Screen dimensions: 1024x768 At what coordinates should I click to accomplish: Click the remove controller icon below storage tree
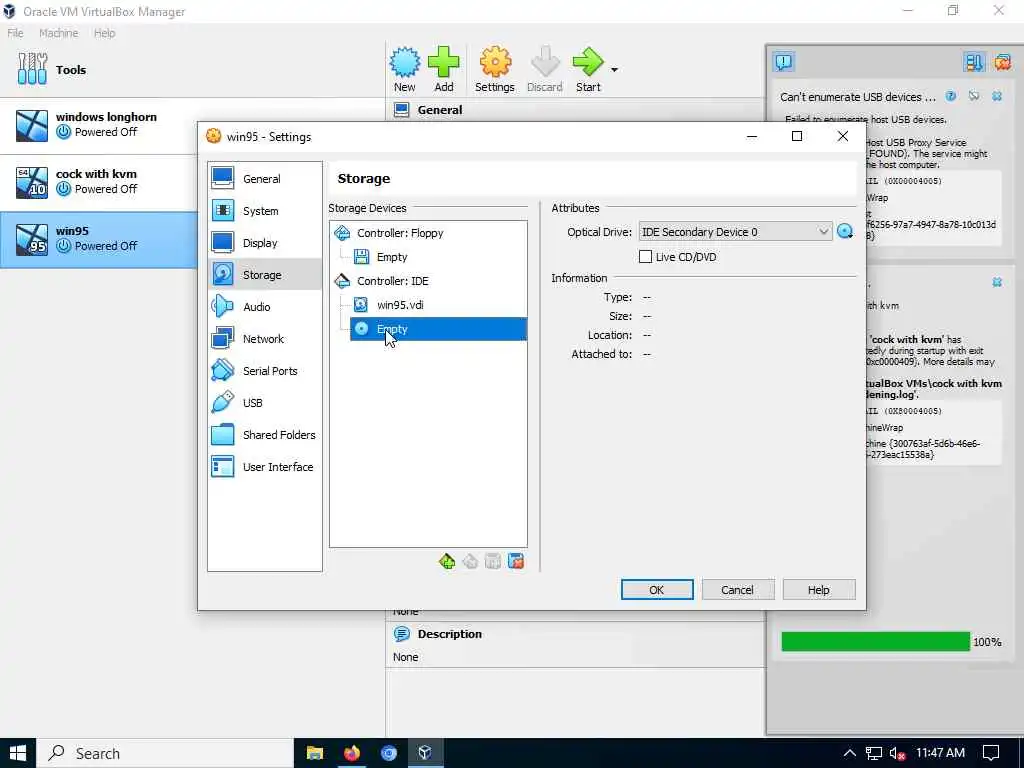tap(470, 561)
